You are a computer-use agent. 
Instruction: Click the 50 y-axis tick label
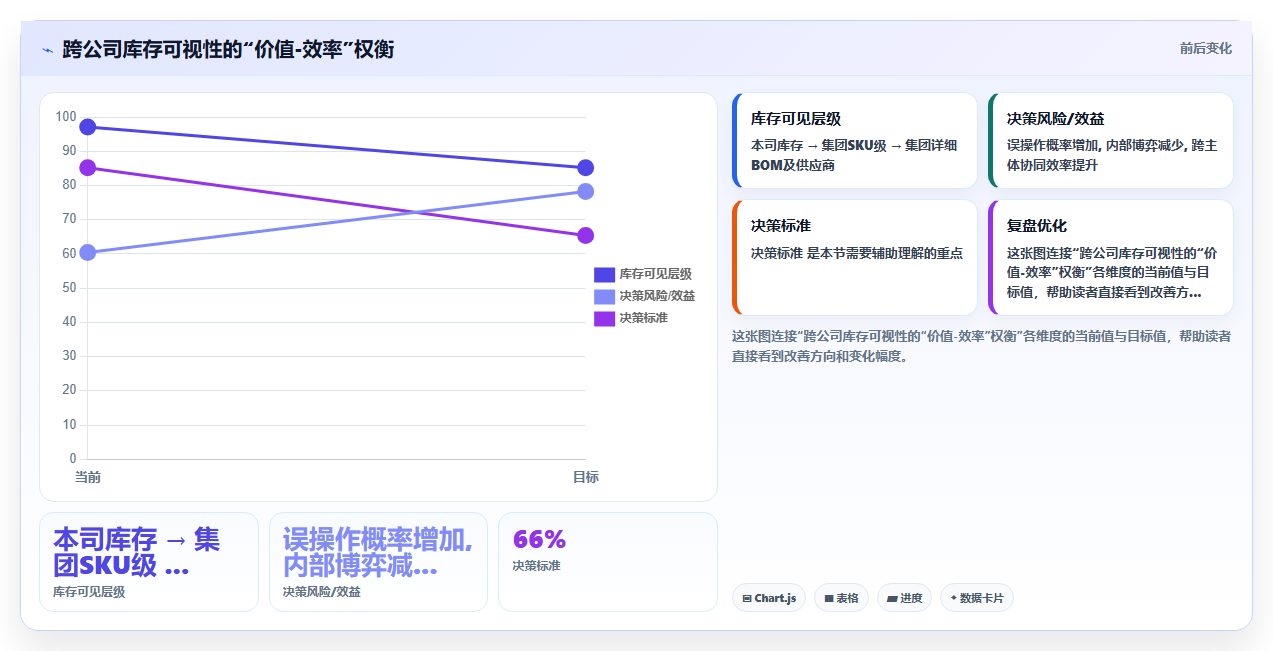pos(69,287)
